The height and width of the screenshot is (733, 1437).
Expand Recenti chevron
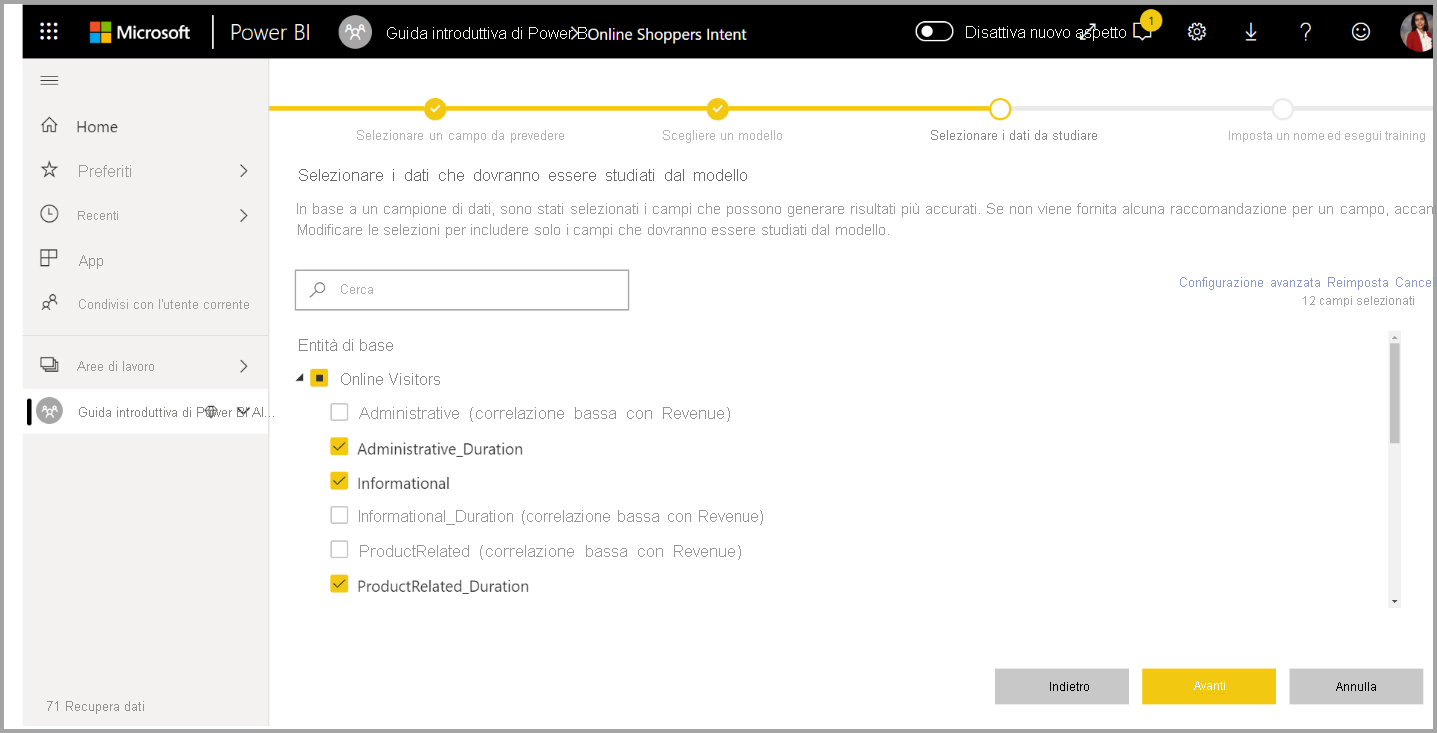(243, 215)
